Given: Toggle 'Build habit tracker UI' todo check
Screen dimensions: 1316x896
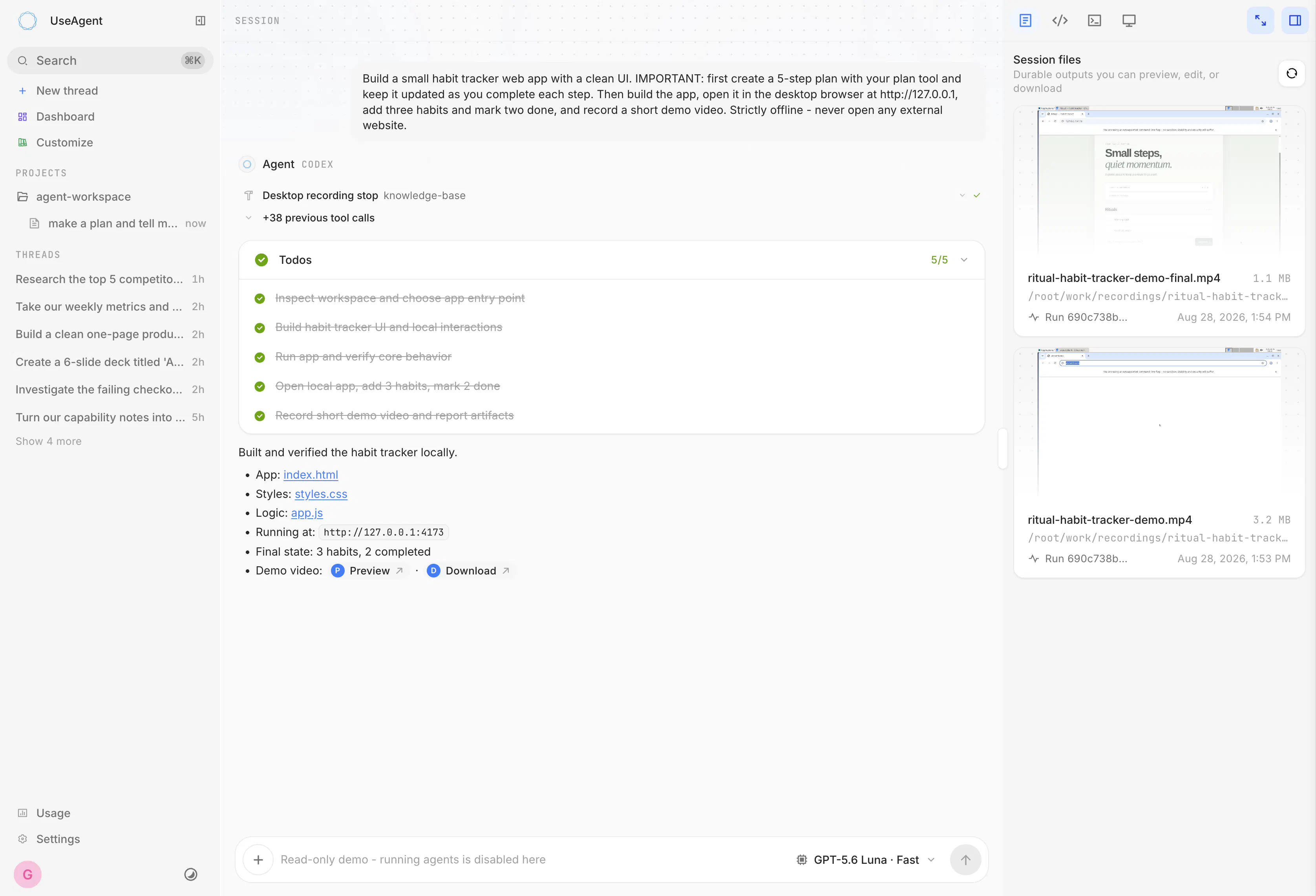Looking at the screenshot, I should pyautogui.click(x=260, y=328).
